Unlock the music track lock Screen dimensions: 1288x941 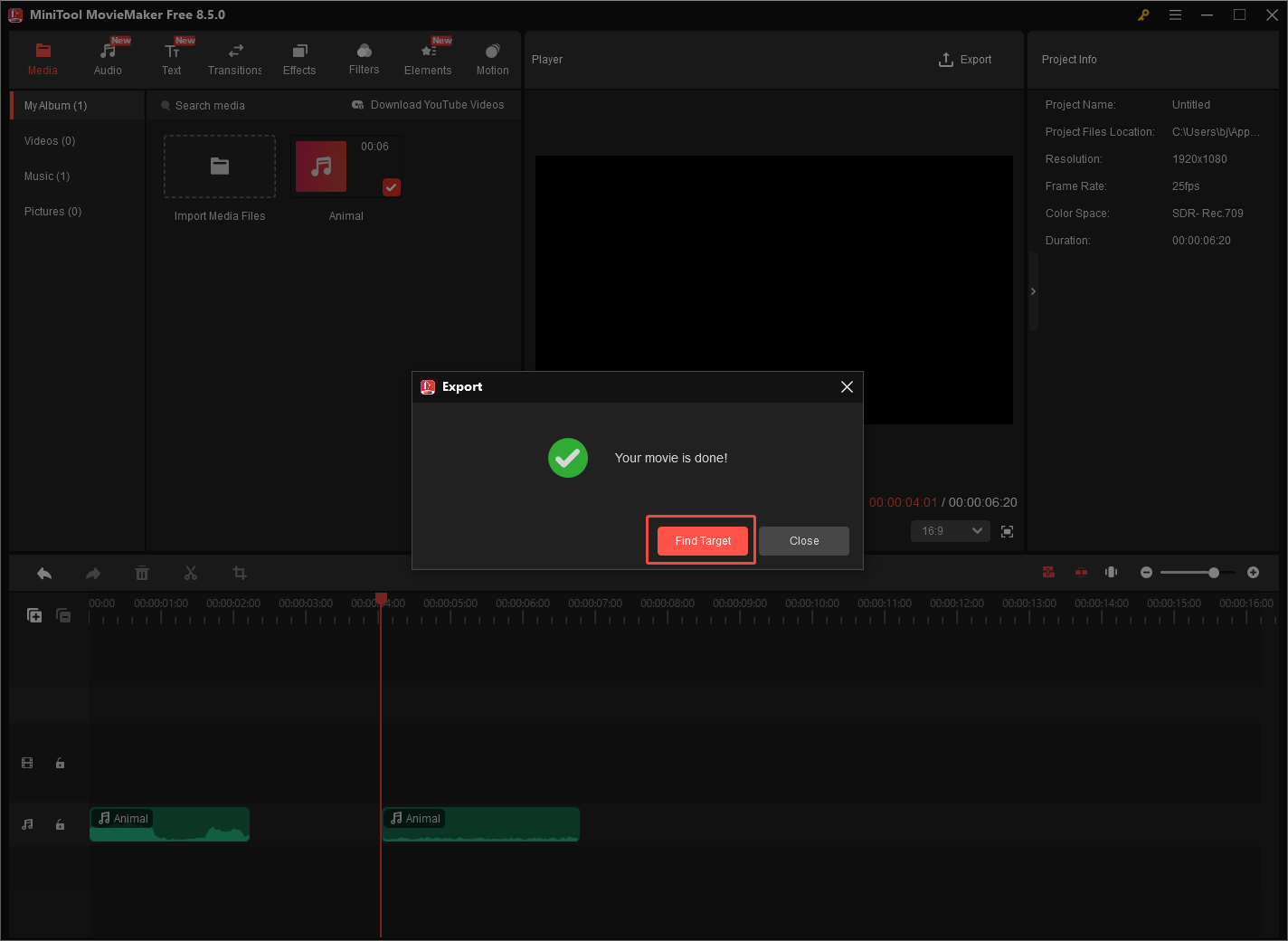click(60, 824)
